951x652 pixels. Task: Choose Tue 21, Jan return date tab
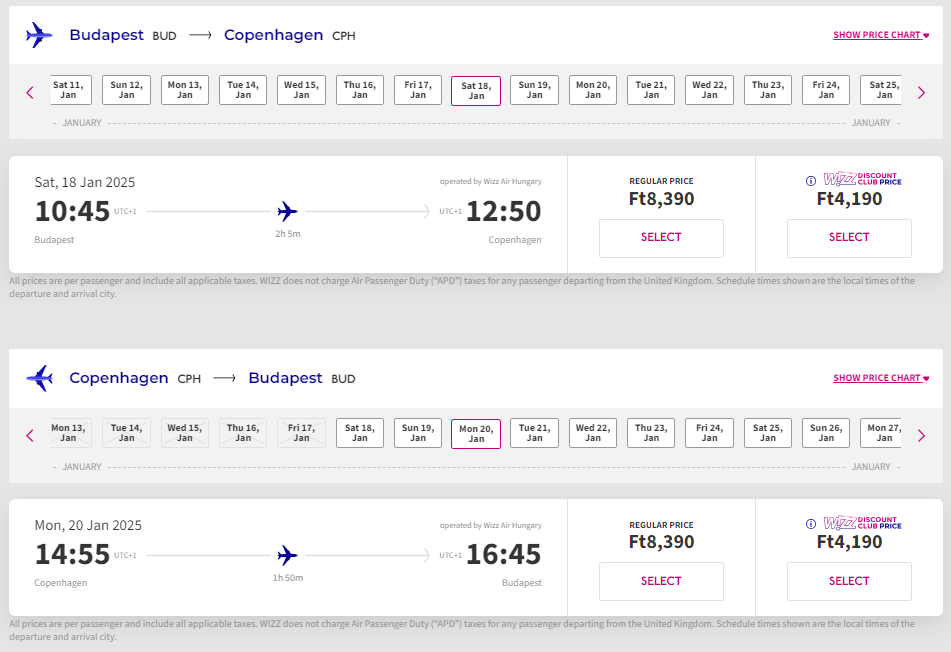tap(534, 433)
